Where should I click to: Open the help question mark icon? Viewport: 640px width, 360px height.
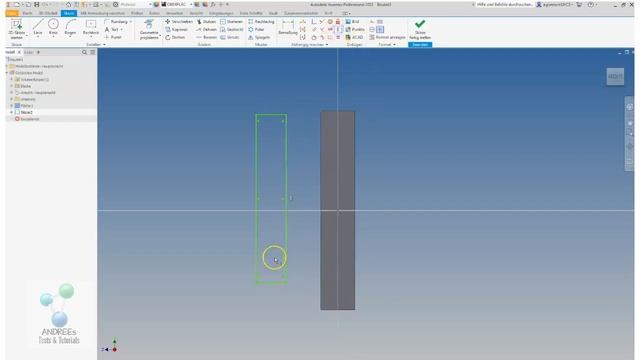(x=590, y=4)
